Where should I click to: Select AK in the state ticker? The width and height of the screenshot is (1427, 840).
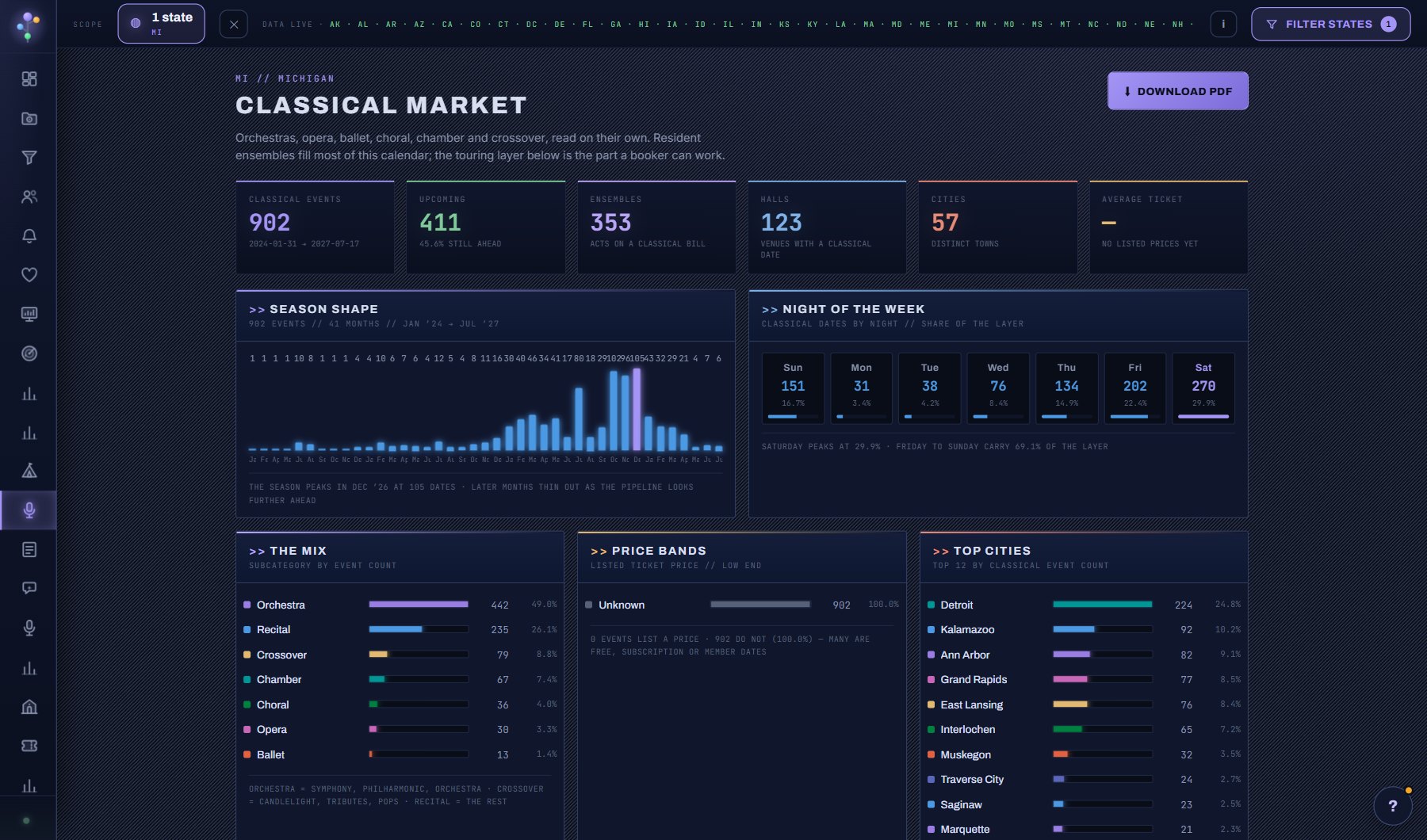click(335, 25)
